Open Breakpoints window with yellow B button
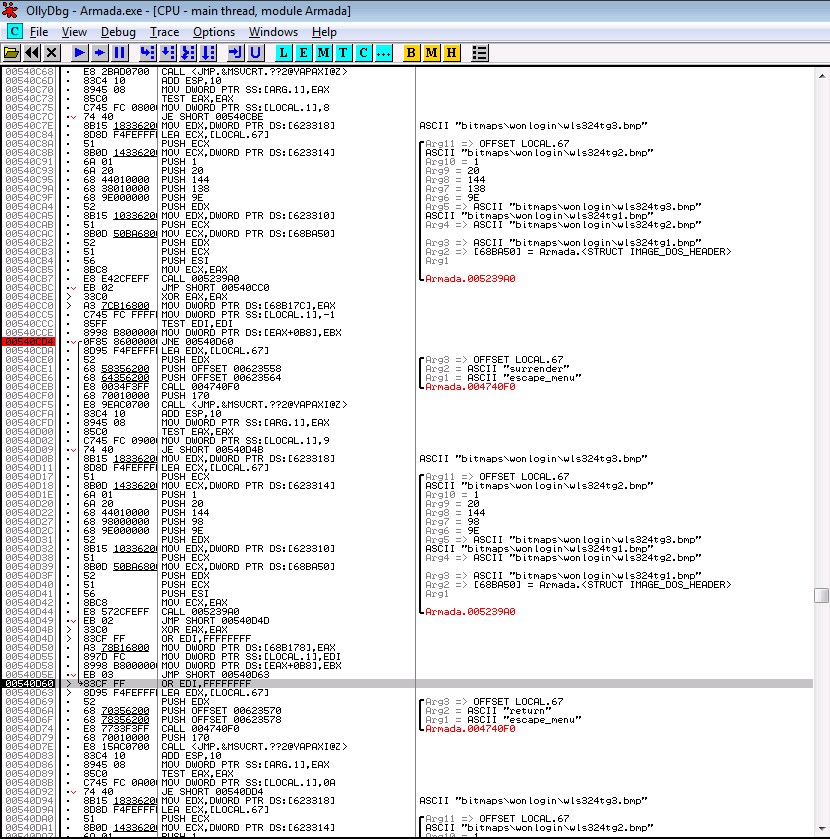Image resolution: width=830 pixels, height=839 pixels. pos(411,52)
